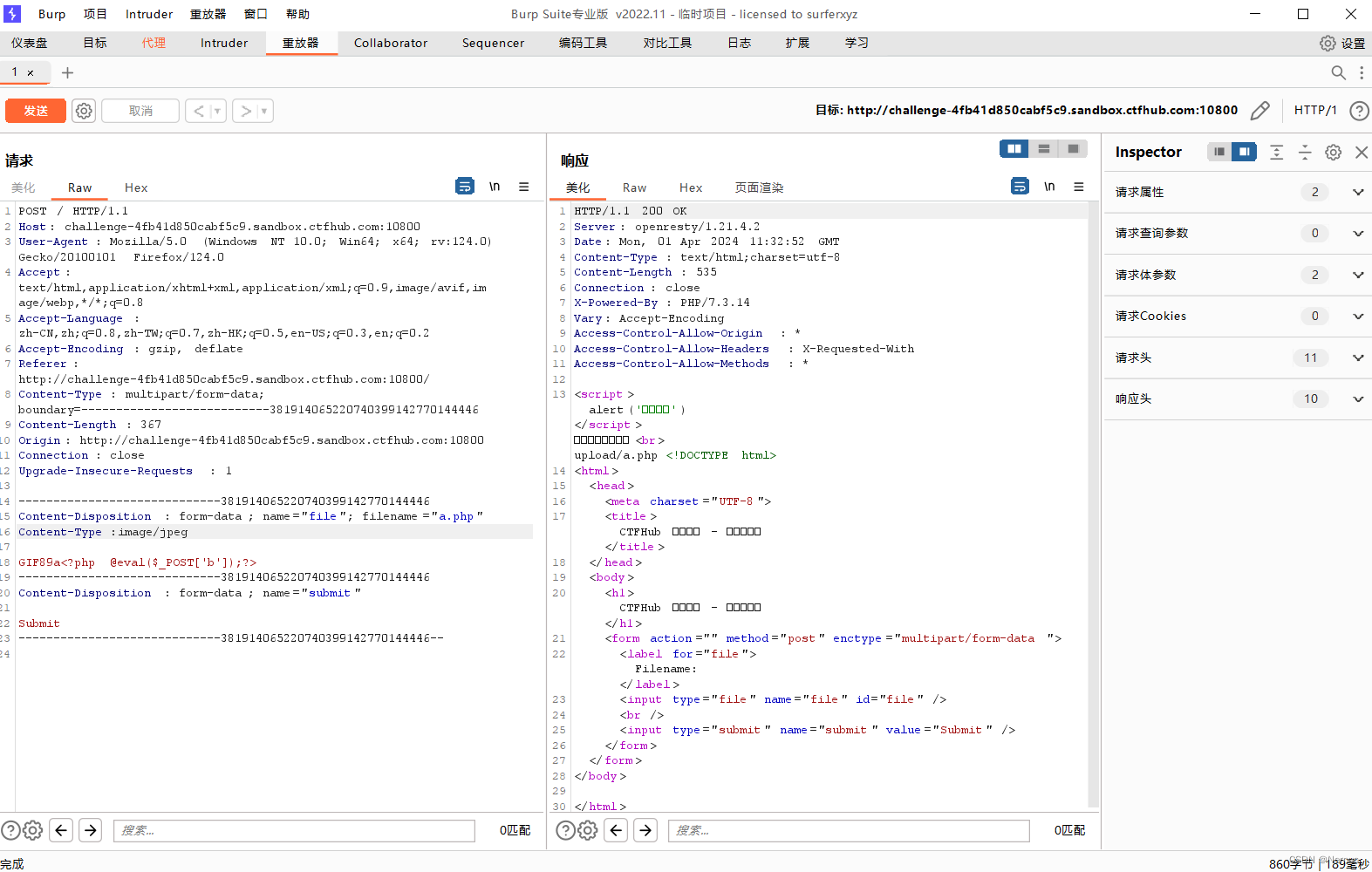Toggle request \n non-printable characters
This screenshot has width=1372, height=872.
(x=495, y=186)
